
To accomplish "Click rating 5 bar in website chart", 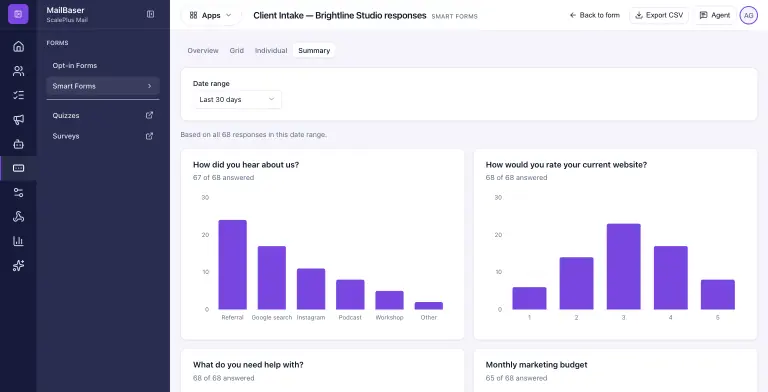I will coord(718,294).
